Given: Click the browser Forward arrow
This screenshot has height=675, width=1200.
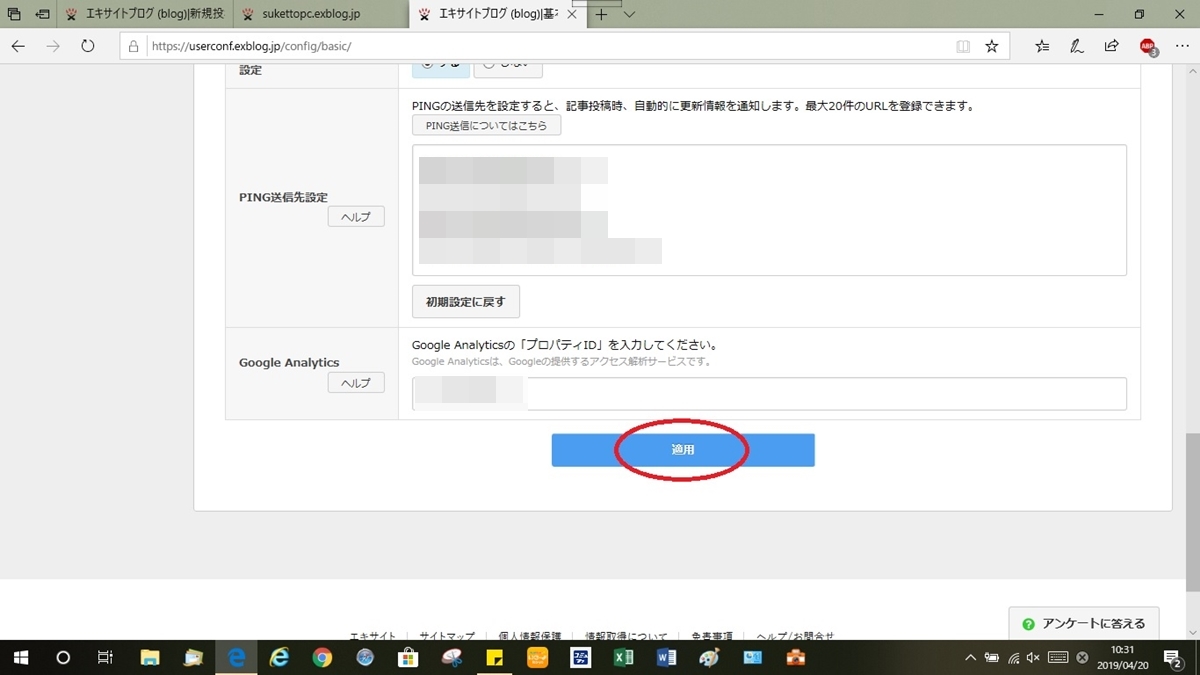Looking at the screenshot, I should (x=53, y=46).
